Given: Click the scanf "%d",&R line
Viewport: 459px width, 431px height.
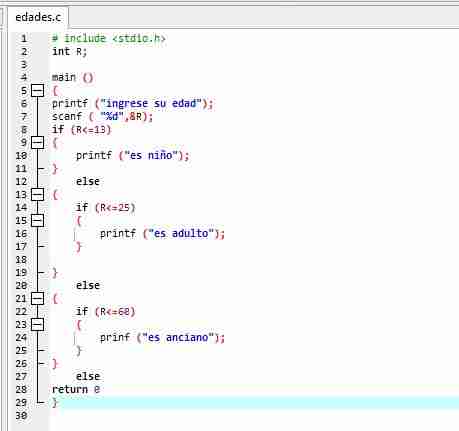Looking at the screenshot, I should (102, 116).
